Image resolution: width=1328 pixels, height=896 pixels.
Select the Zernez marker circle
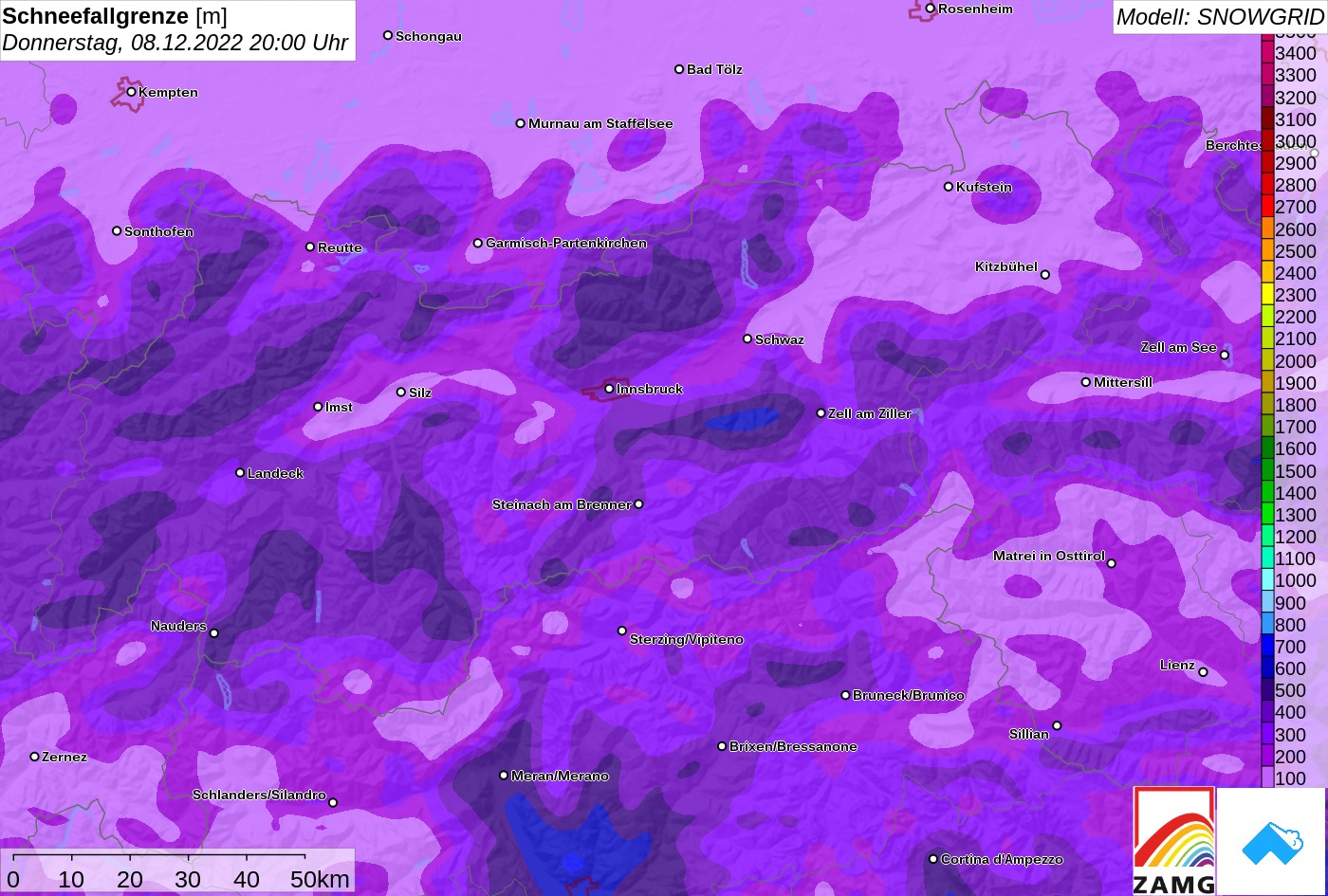35,757
